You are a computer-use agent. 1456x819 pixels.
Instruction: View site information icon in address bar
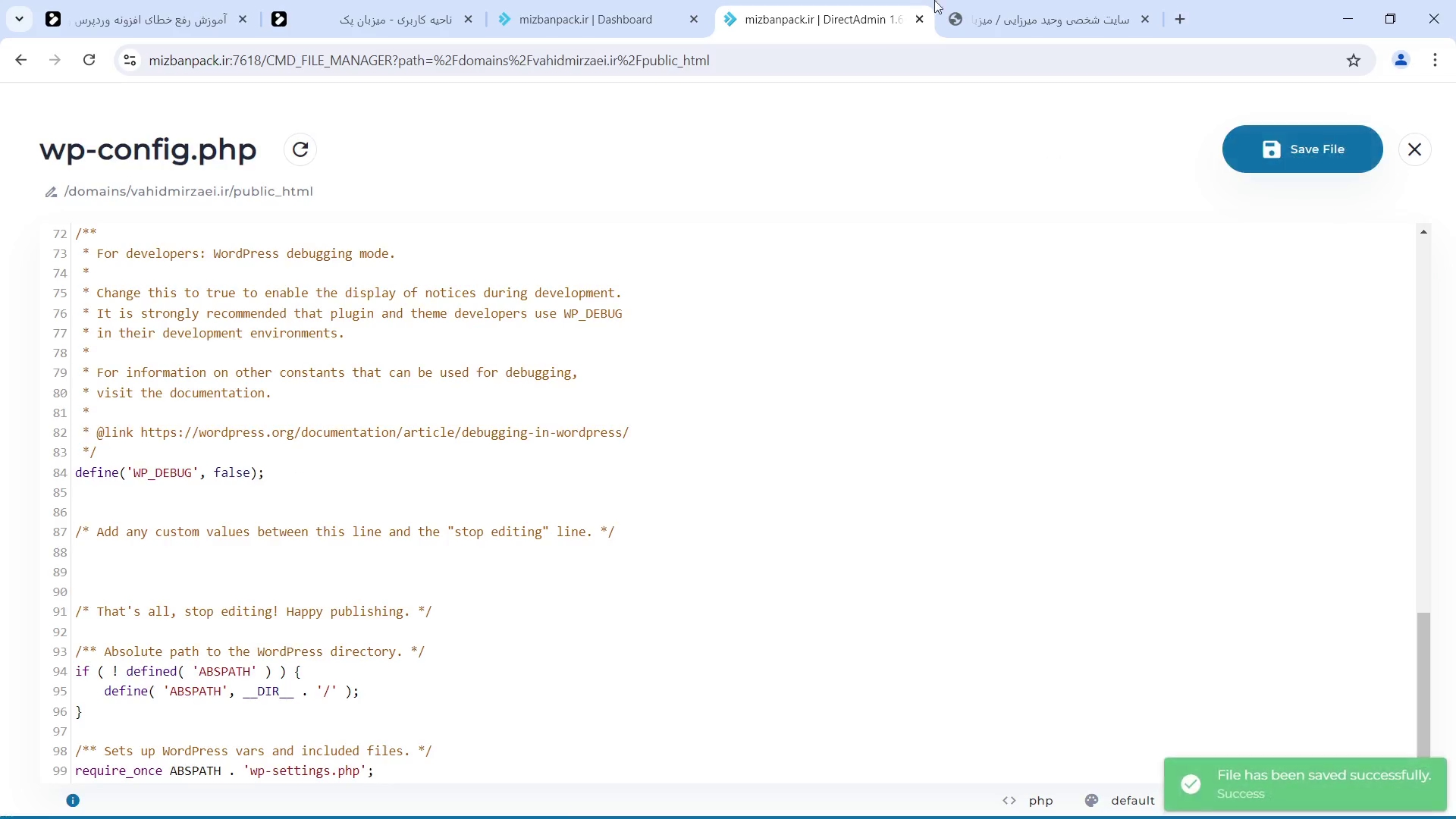point(130,60)
